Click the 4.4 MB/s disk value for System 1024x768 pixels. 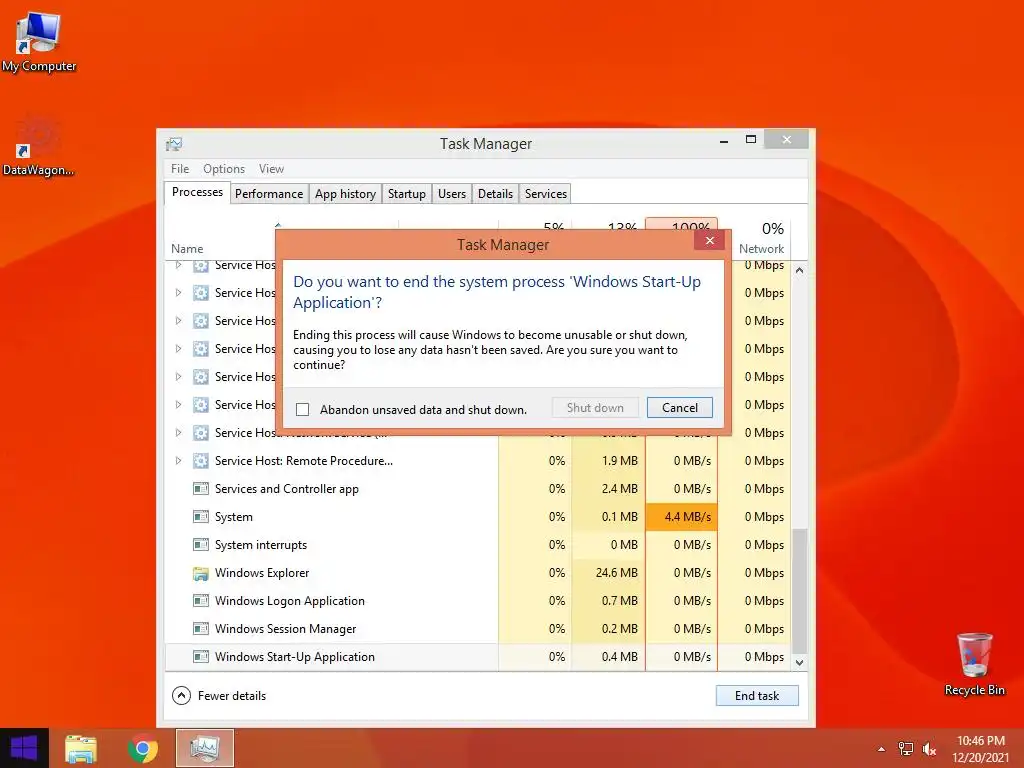[681, 517]
